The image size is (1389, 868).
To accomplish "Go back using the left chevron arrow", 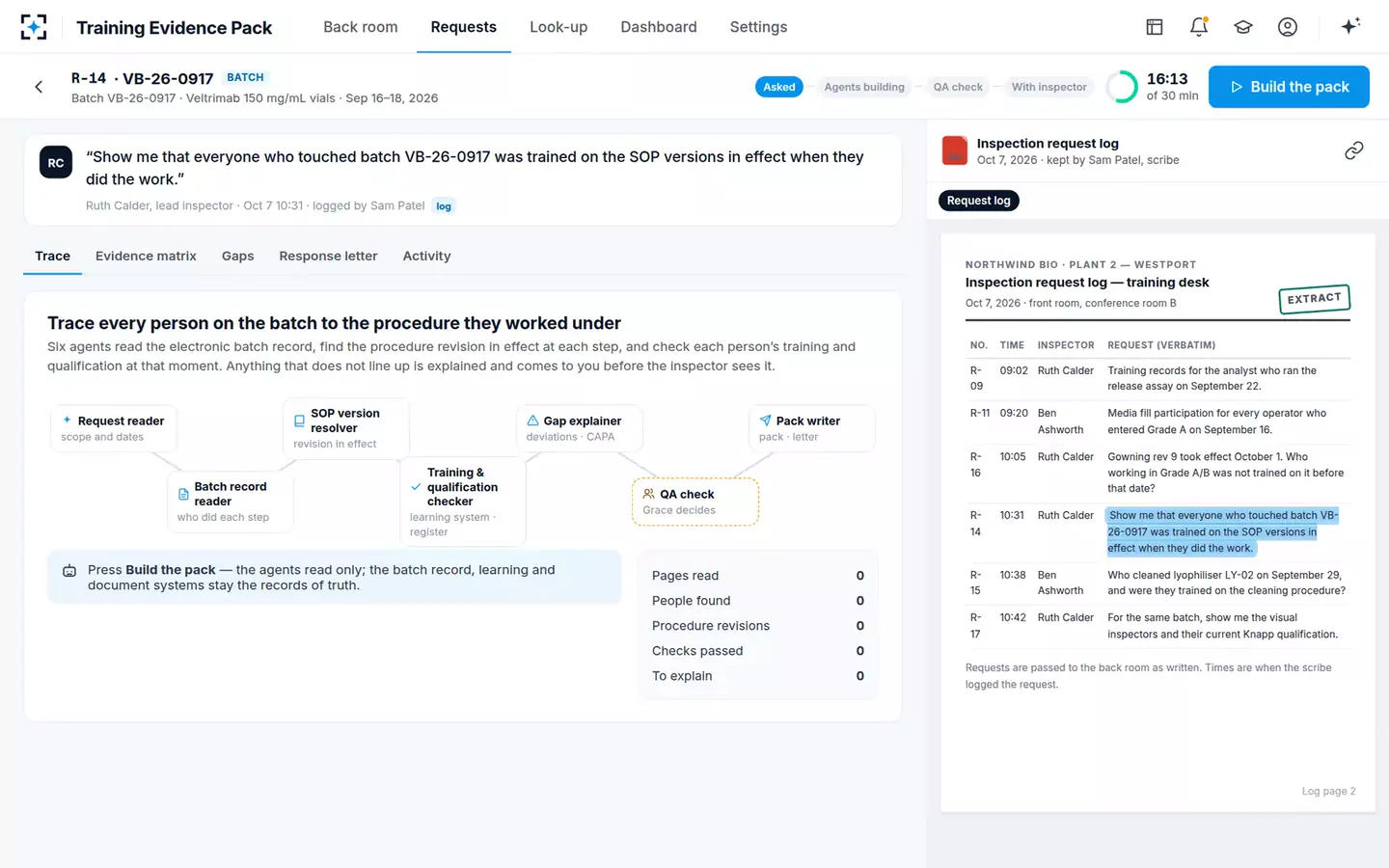I will pos(39,87).
